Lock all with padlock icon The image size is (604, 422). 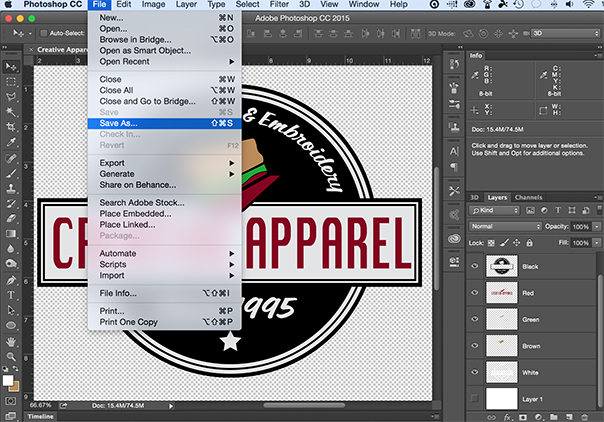[530, 243]
